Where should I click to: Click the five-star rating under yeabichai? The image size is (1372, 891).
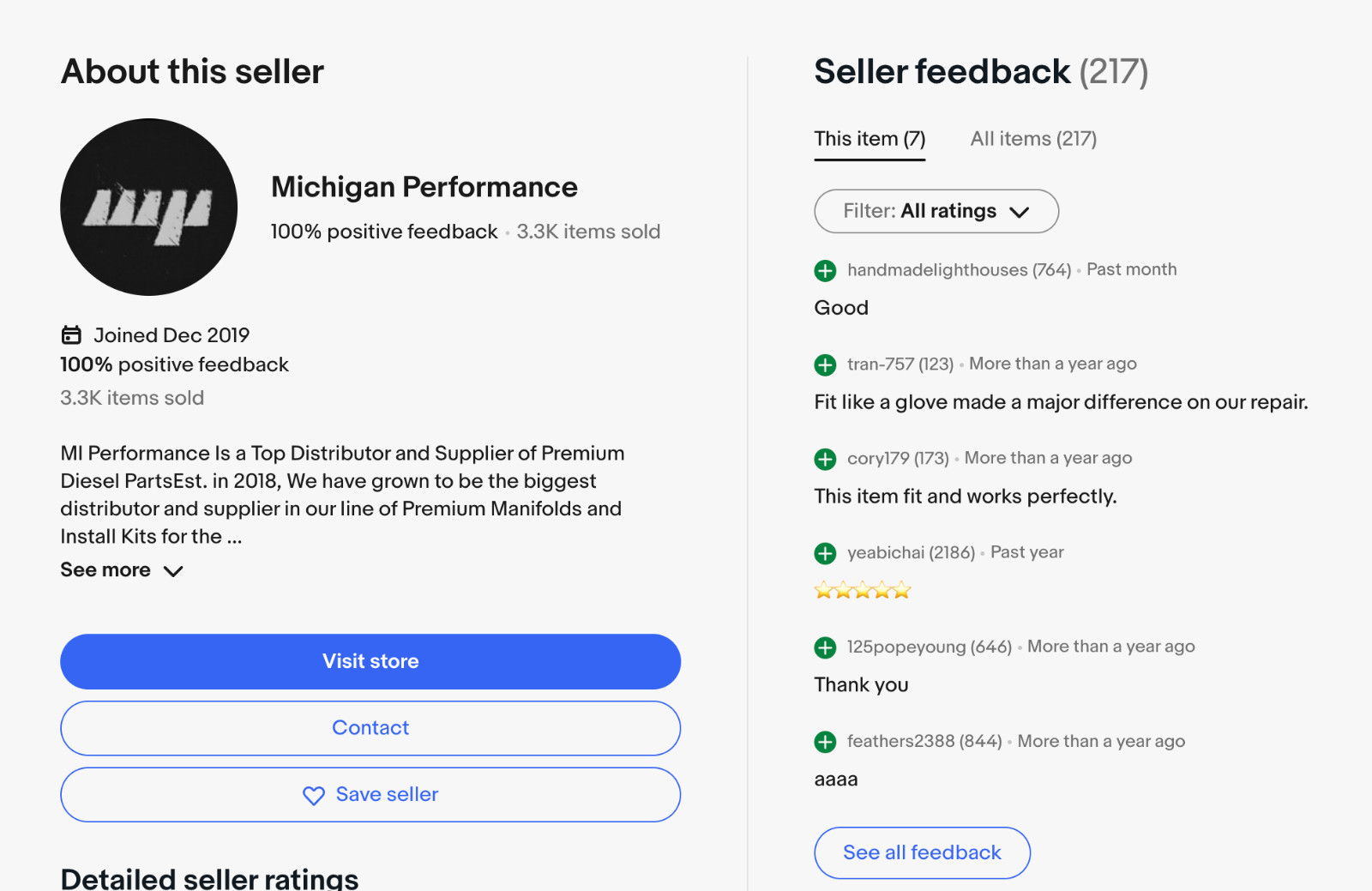[x=862, y=590]
